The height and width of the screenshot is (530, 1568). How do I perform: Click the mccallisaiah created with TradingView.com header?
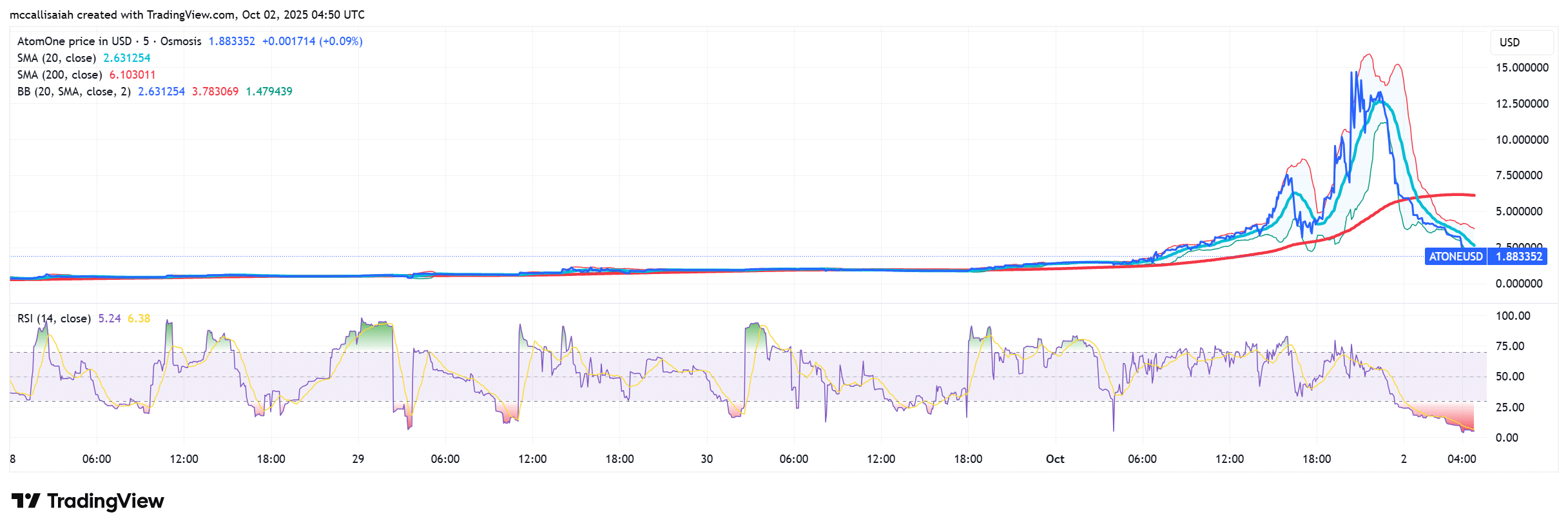point(187,15)
